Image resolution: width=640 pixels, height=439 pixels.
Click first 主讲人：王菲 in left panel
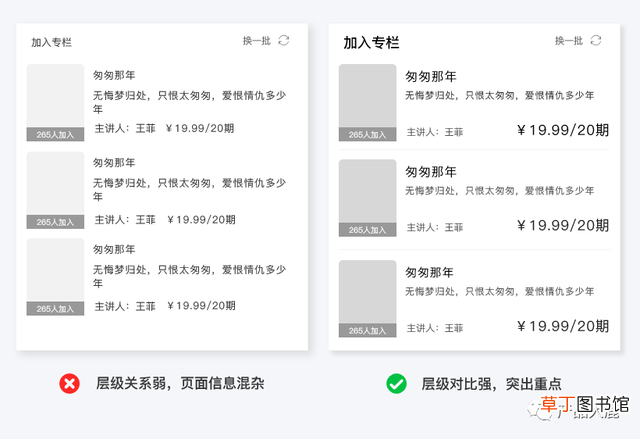125,129
